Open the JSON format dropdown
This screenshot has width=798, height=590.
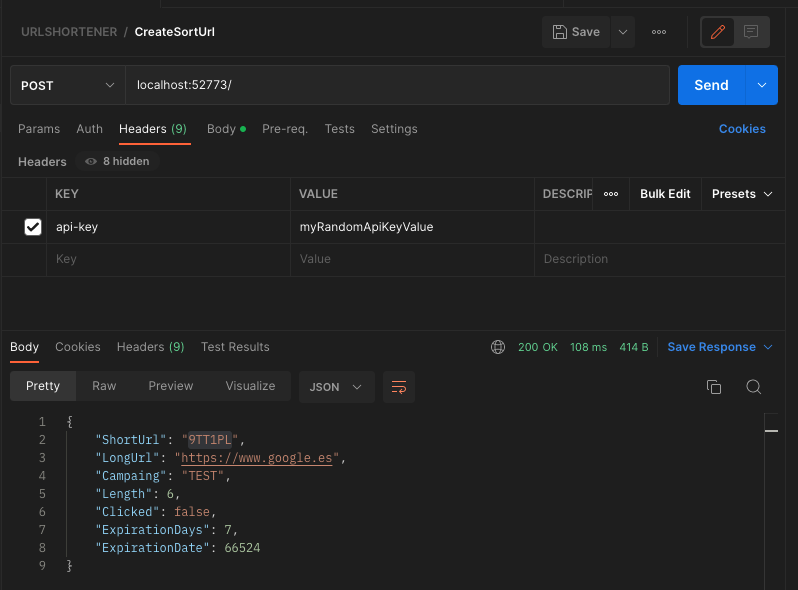(x=336, y=387)
